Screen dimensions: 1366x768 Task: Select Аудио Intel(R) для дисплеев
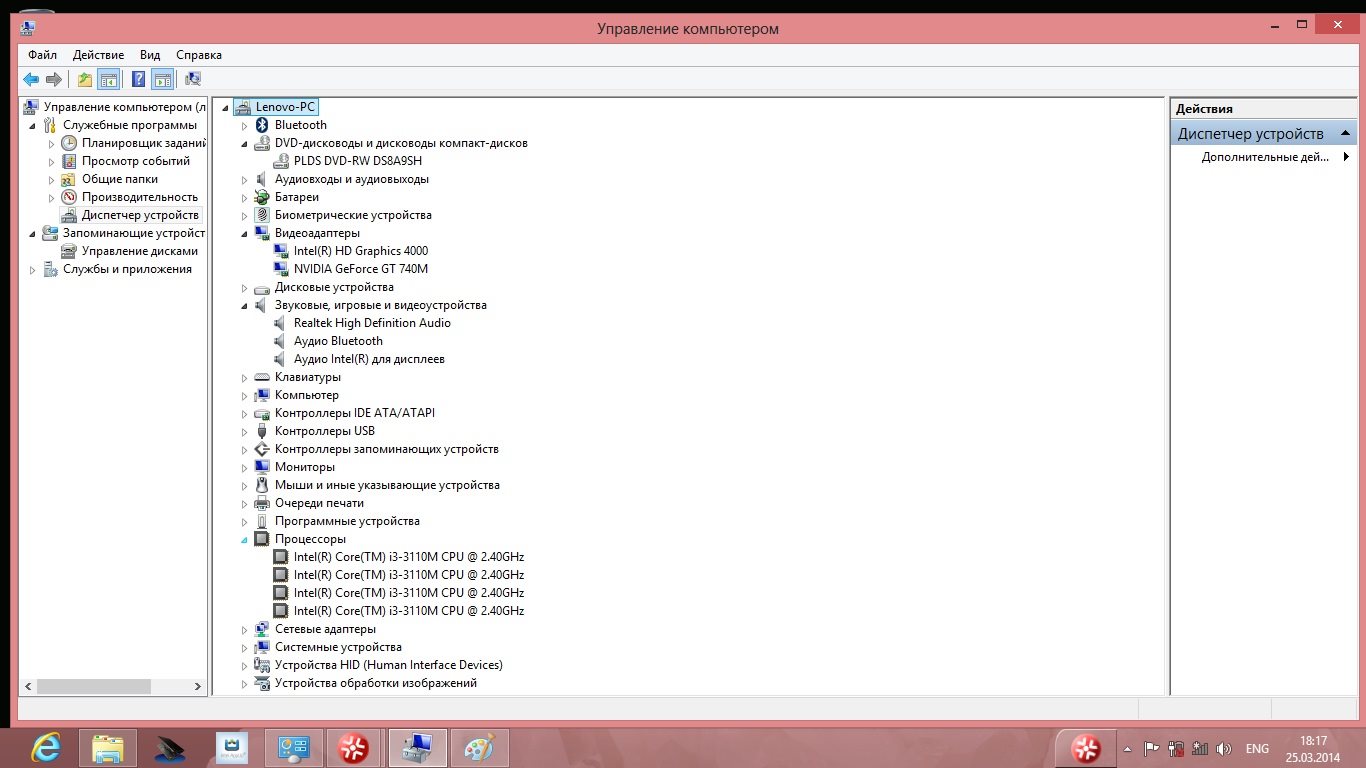[369, 359]
